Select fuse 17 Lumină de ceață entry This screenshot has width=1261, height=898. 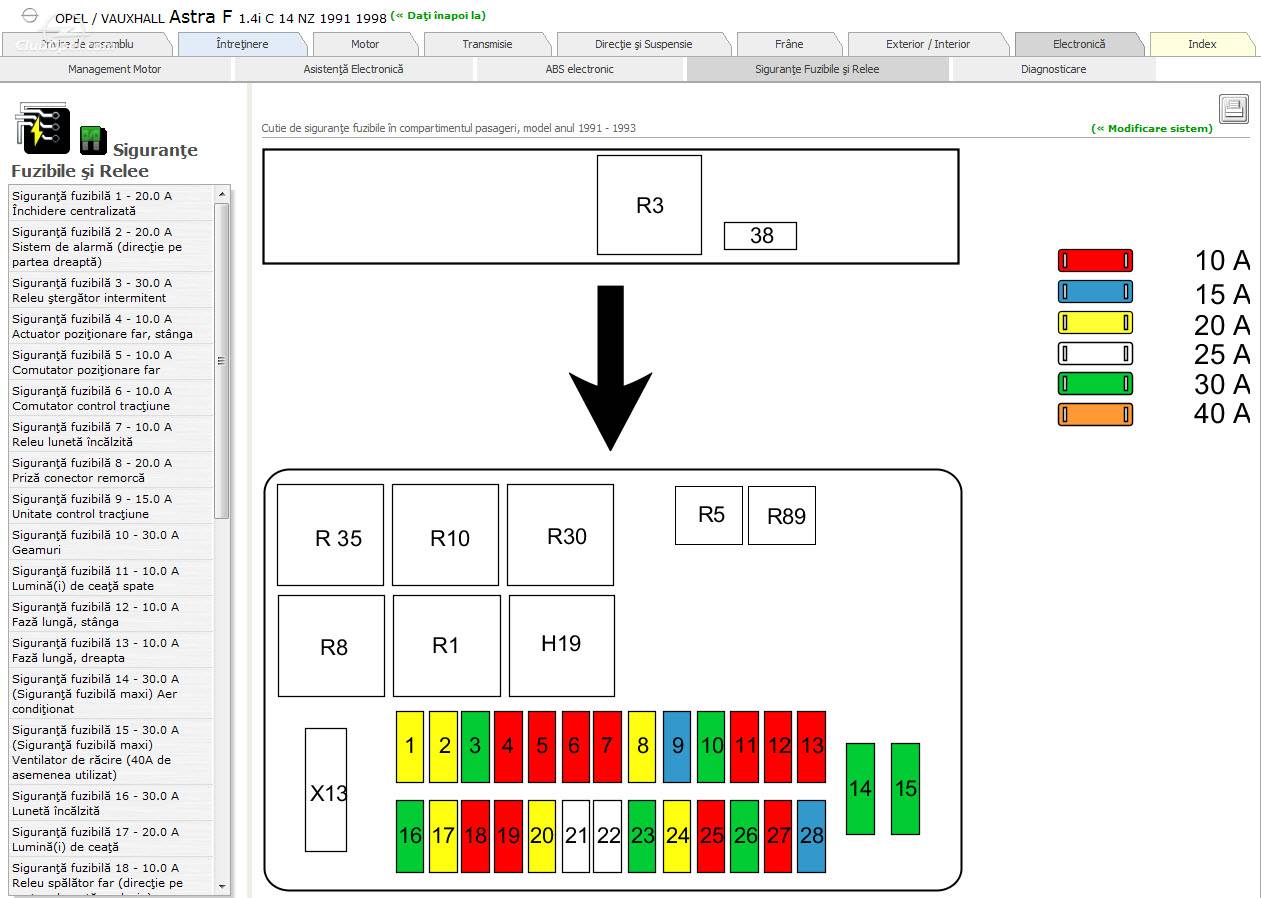click(x=111, y=839)
